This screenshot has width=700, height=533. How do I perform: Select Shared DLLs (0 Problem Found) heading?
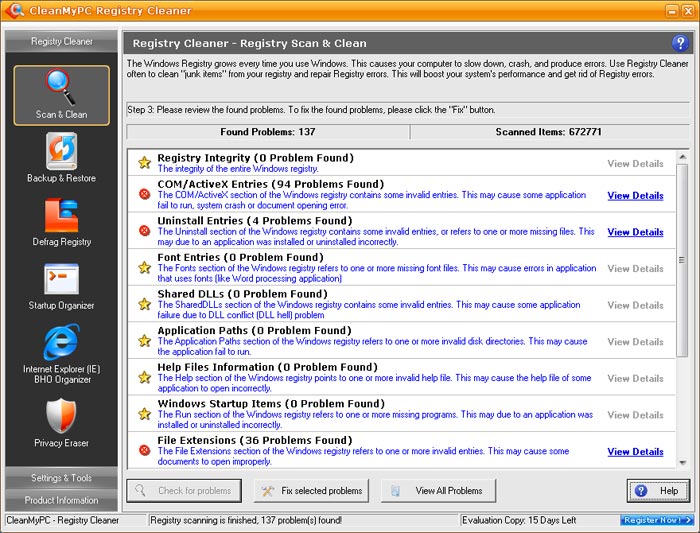pyautogui.click(x=242, y=294)
